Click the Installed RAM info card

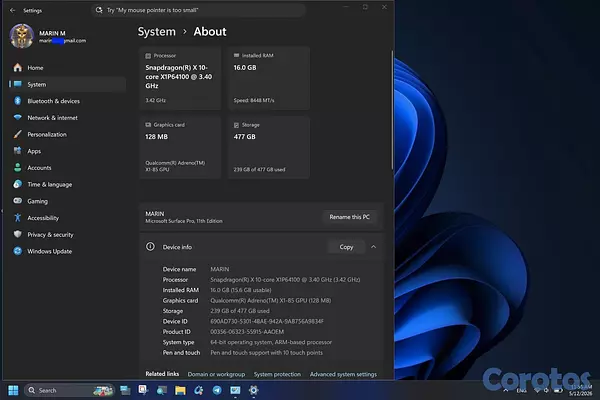pos(269,78)
